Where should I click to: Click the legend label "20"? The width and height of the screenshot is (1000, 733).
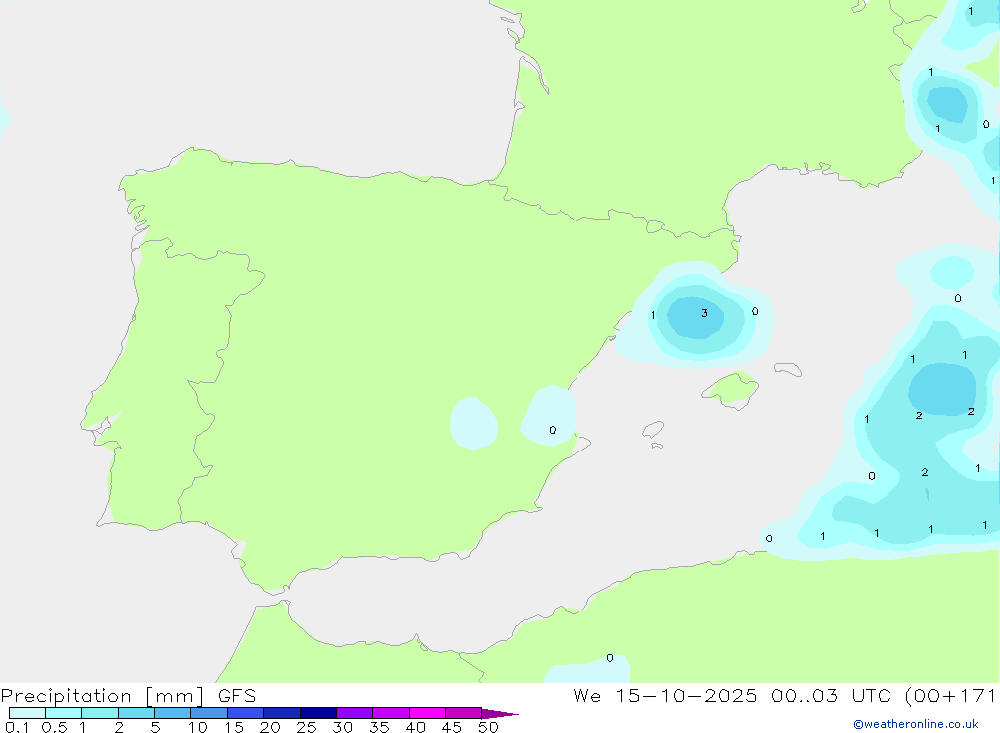(x=270, y=727)
